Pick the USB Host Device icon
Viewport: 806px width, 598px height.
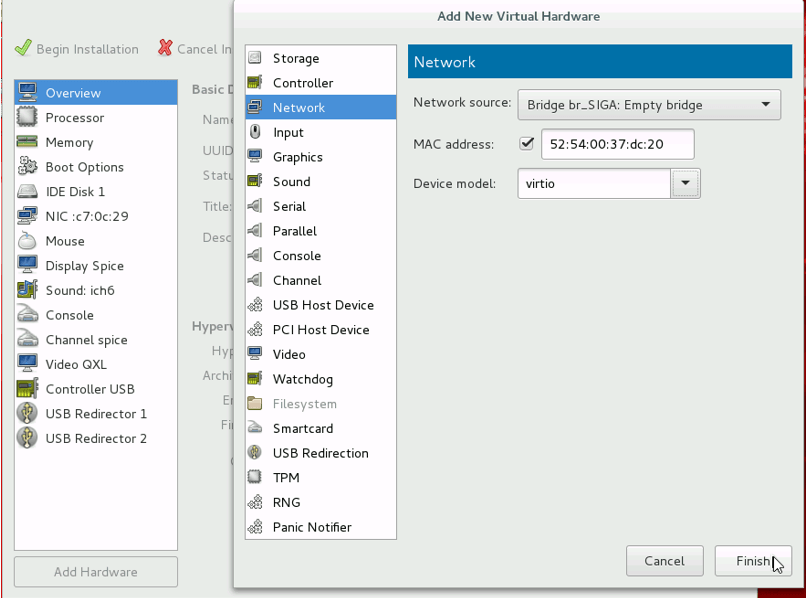click(255, 304)
